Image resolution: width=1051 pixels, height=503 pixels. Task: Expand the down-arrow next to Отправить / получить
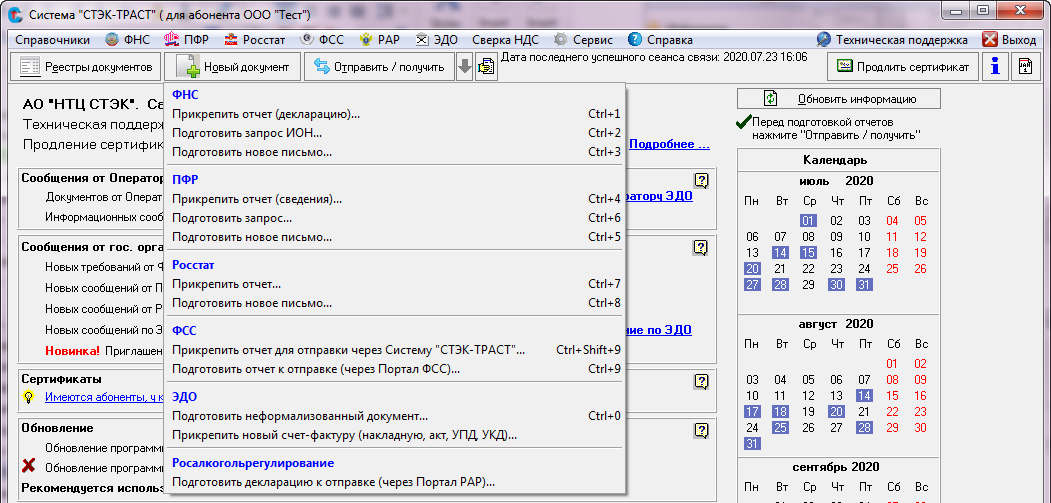point(465,67)
